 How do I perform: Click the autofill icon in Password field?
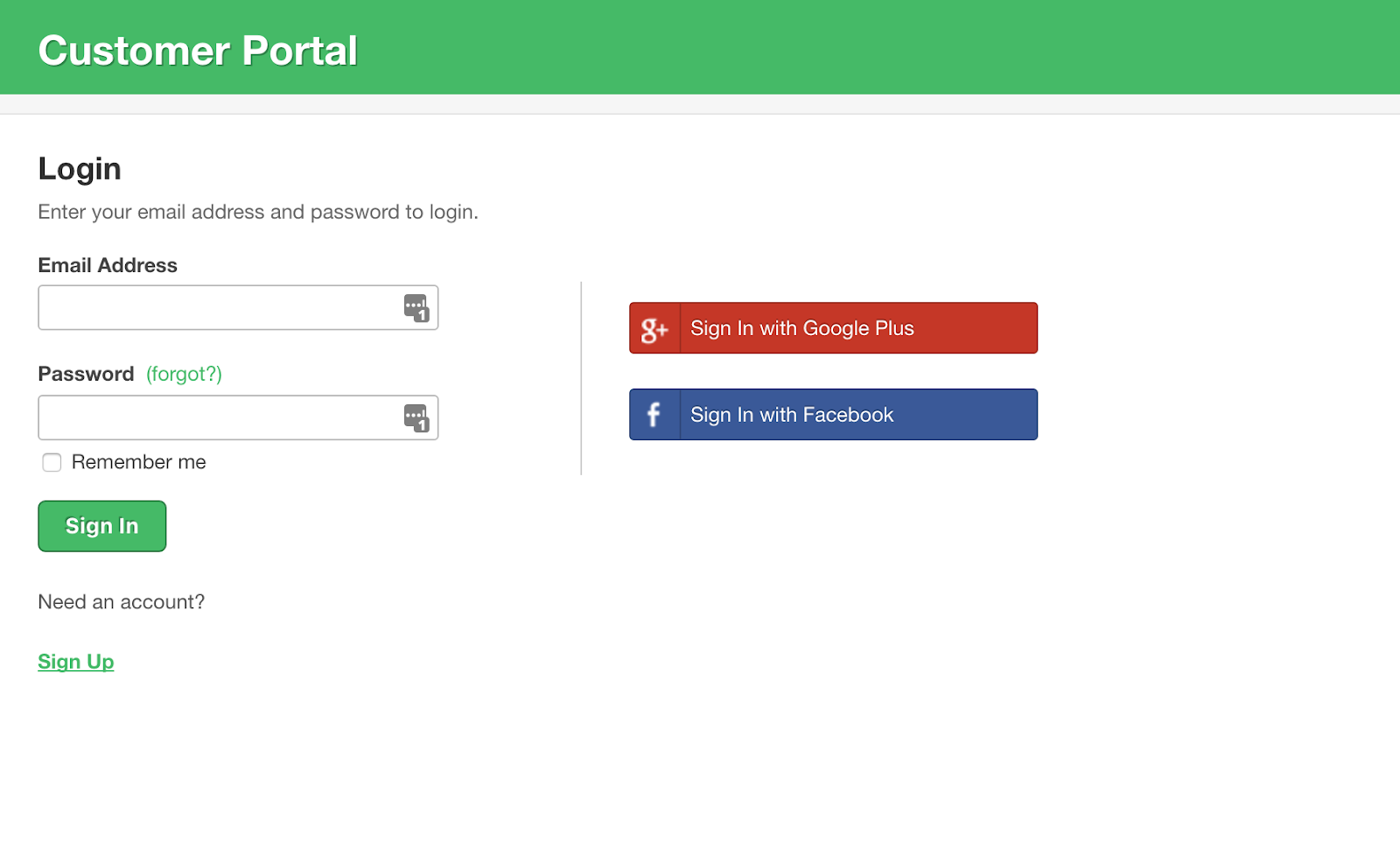click(416, 417)
